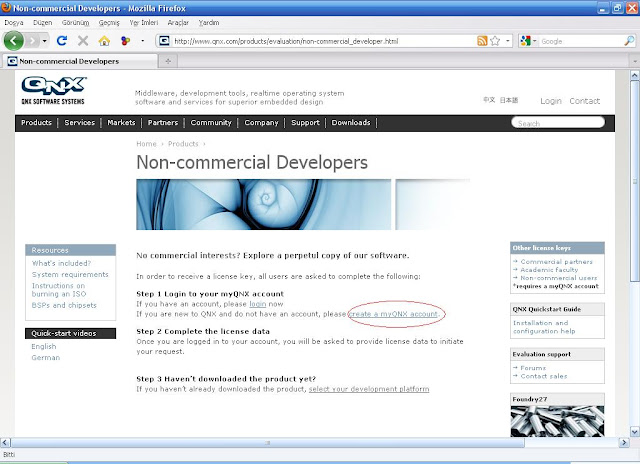Open Instructions on burning an ISO link
The image size is (640, 464).
[x=59, y=290]
